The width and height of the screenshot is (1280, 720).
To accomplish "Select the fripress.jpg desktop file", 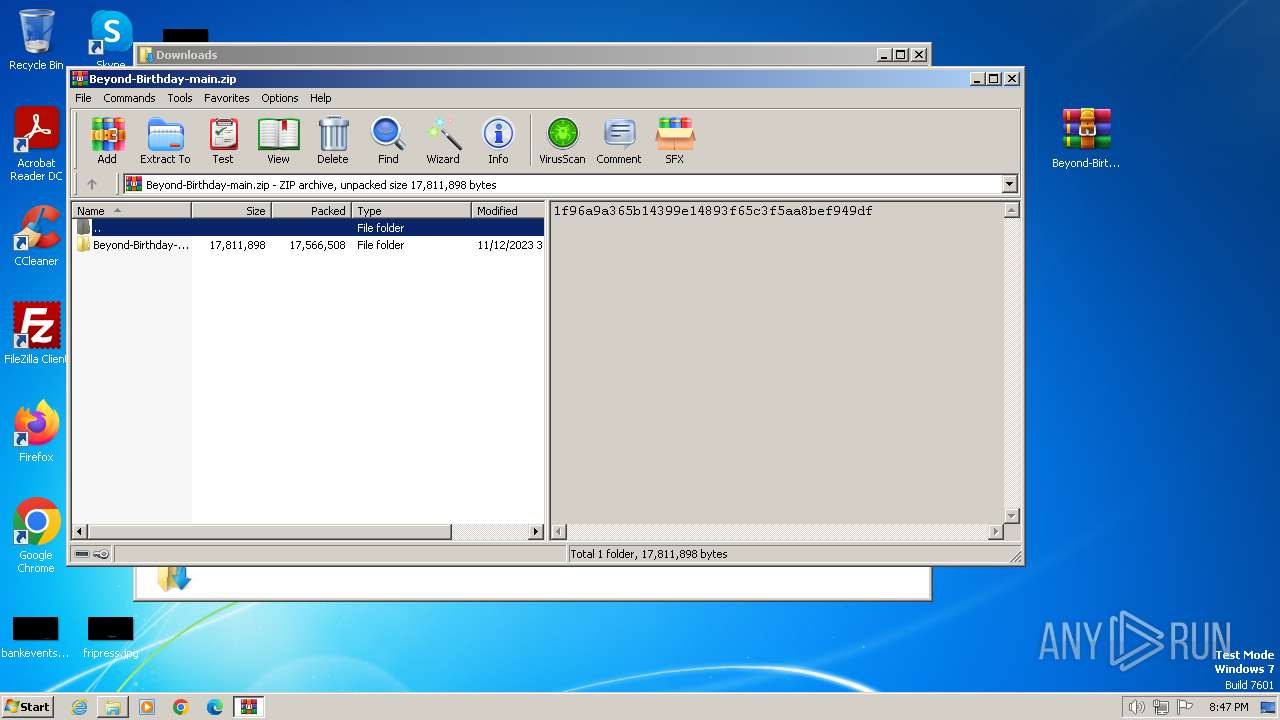I will point(110,638).
